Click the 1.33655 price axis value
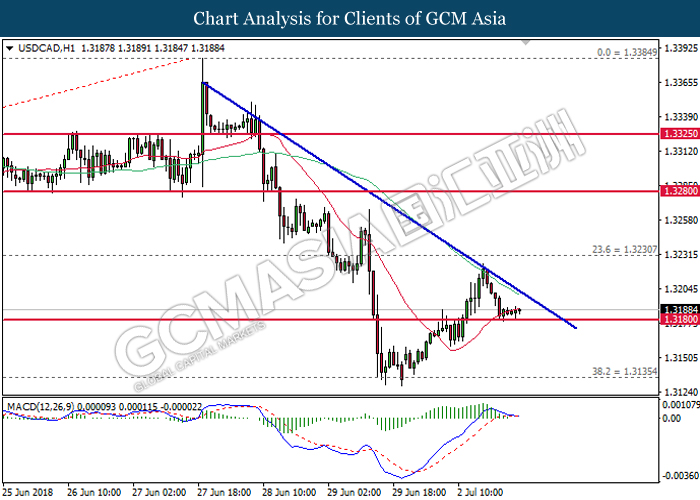 tap(681, 83)
